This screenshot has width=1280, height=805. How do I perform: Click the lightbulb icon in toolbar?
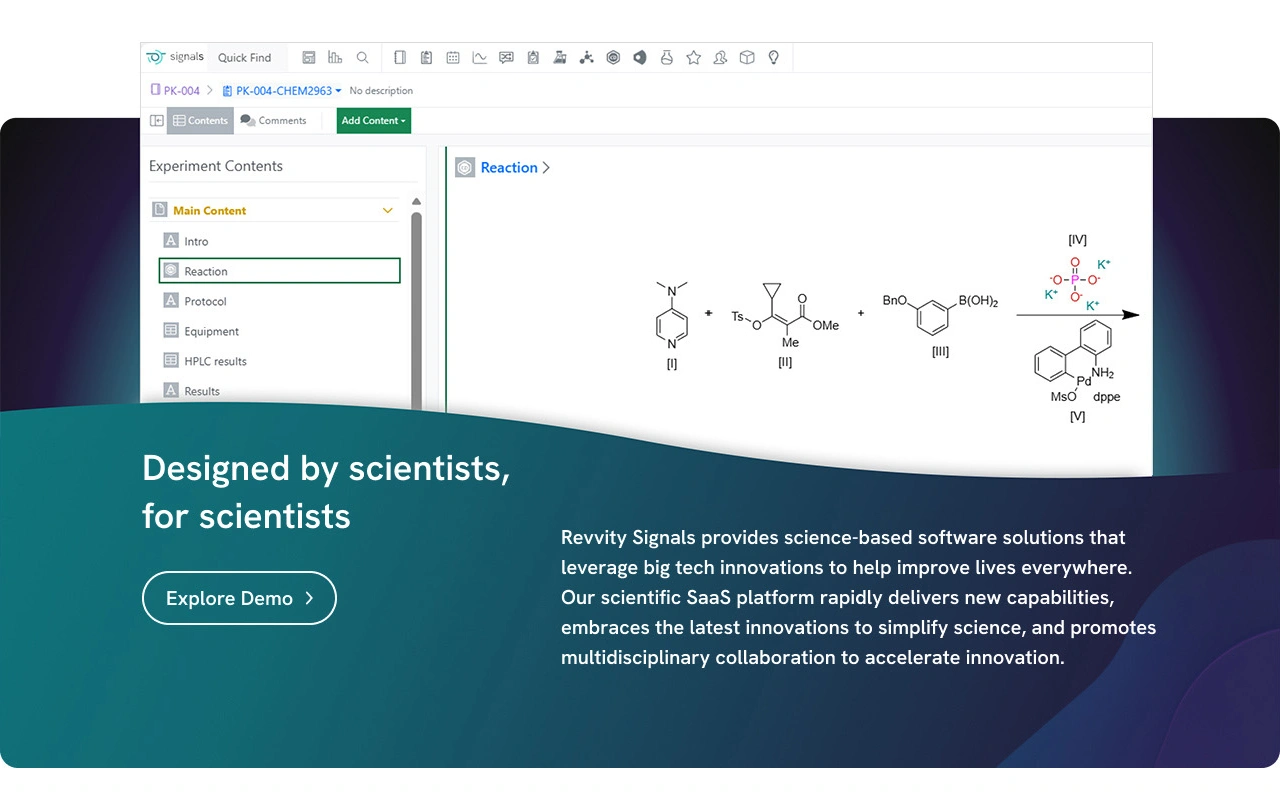[773, 58]
